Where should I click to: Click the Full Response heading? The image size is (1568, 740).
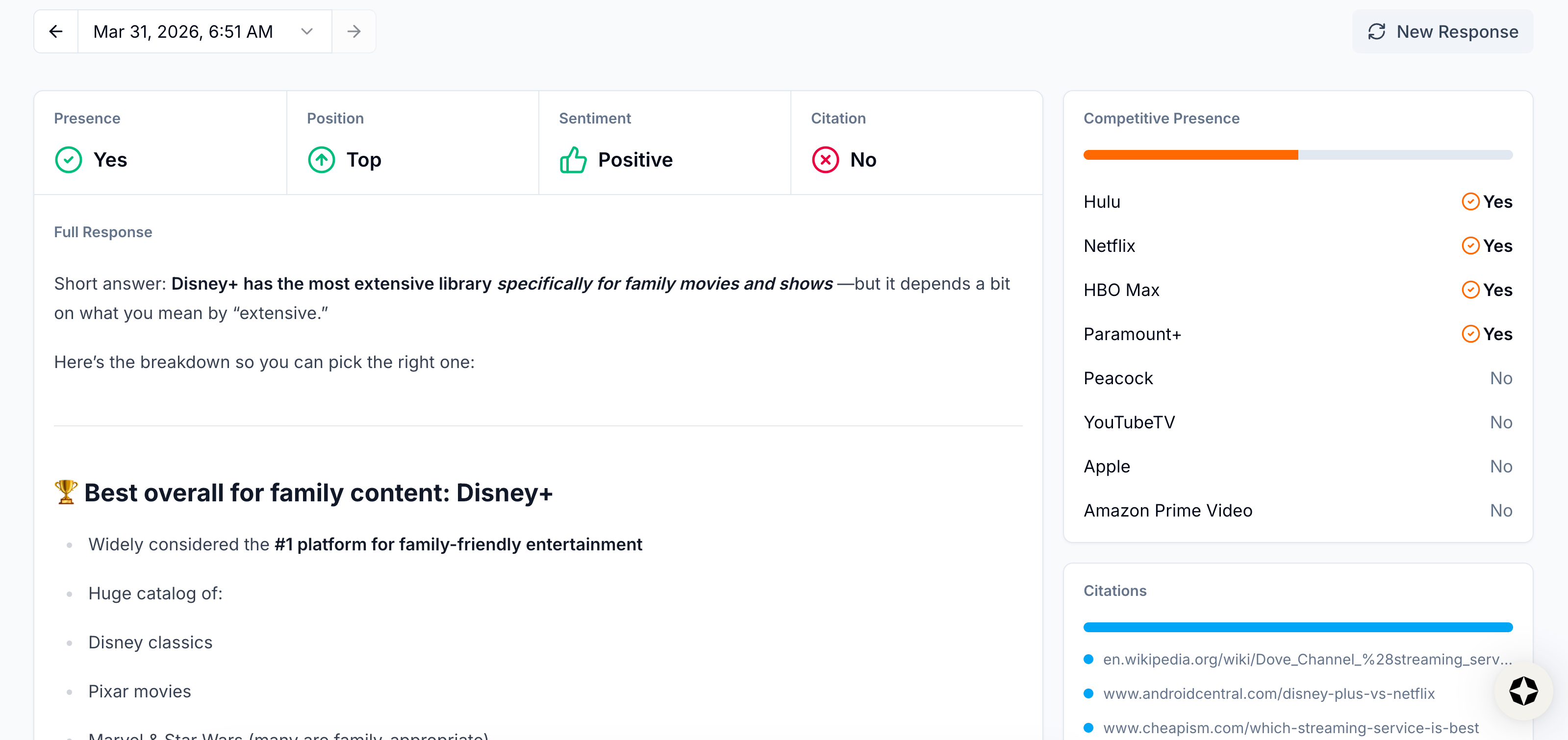point(103,232)
